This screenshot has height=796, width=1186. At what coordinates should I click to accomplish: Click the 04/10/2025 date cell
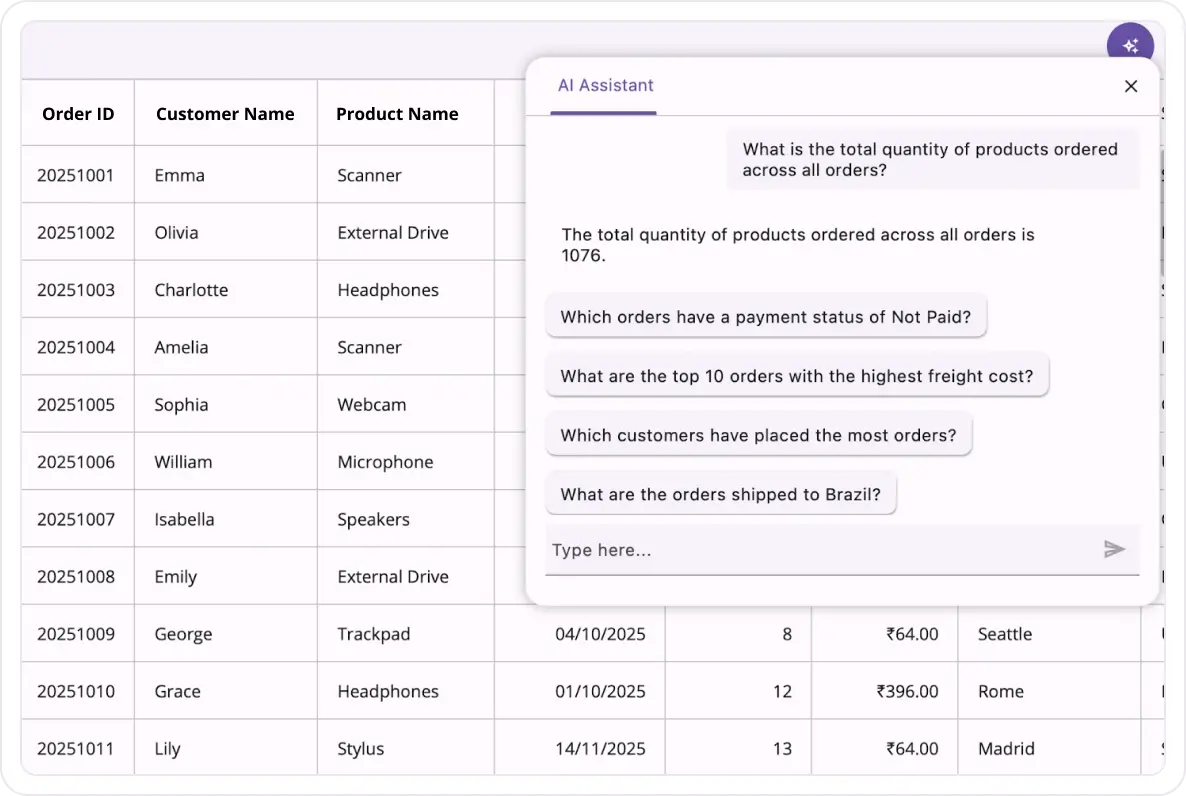600,634
